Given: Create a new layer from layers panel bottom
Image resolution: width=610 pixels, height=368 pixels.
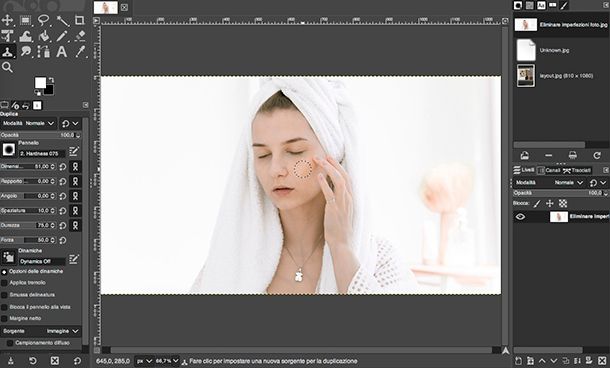Looking at the screenshot, I should click(x=518, y=361).
